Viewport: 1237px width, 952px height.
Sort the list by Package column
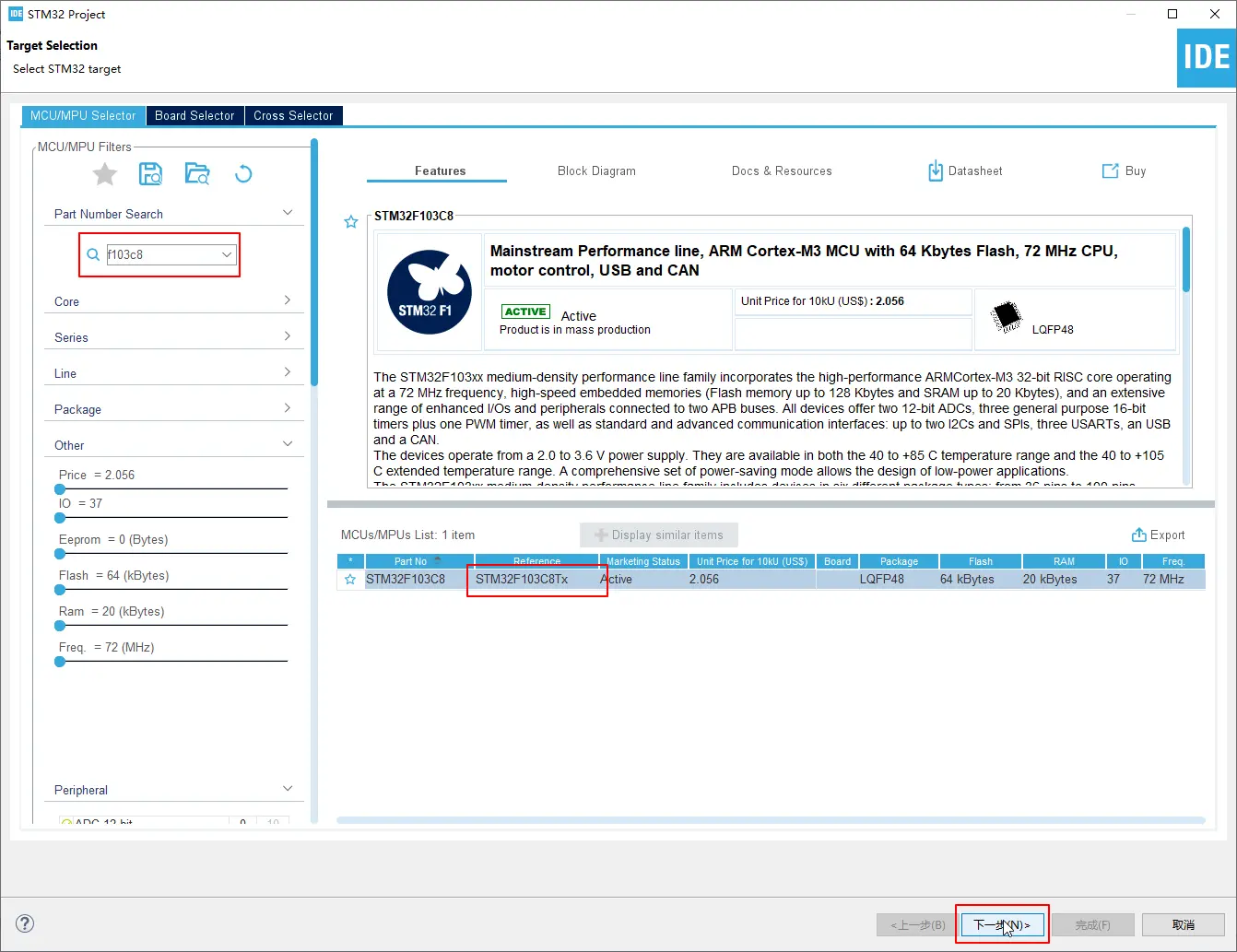900,561
